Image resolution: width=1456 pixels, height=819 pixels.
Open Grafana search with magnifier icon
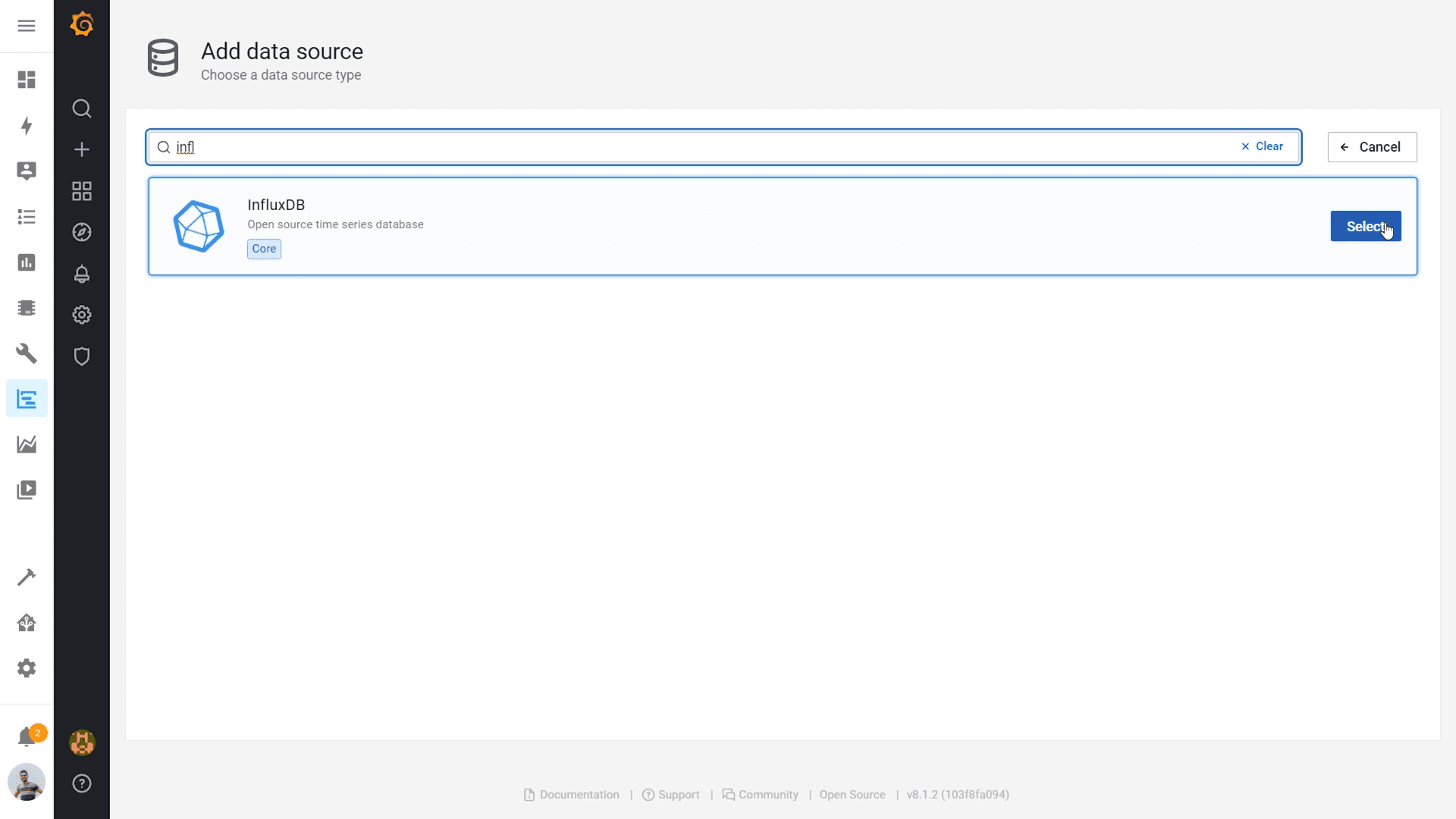click(x=81, y=108)
